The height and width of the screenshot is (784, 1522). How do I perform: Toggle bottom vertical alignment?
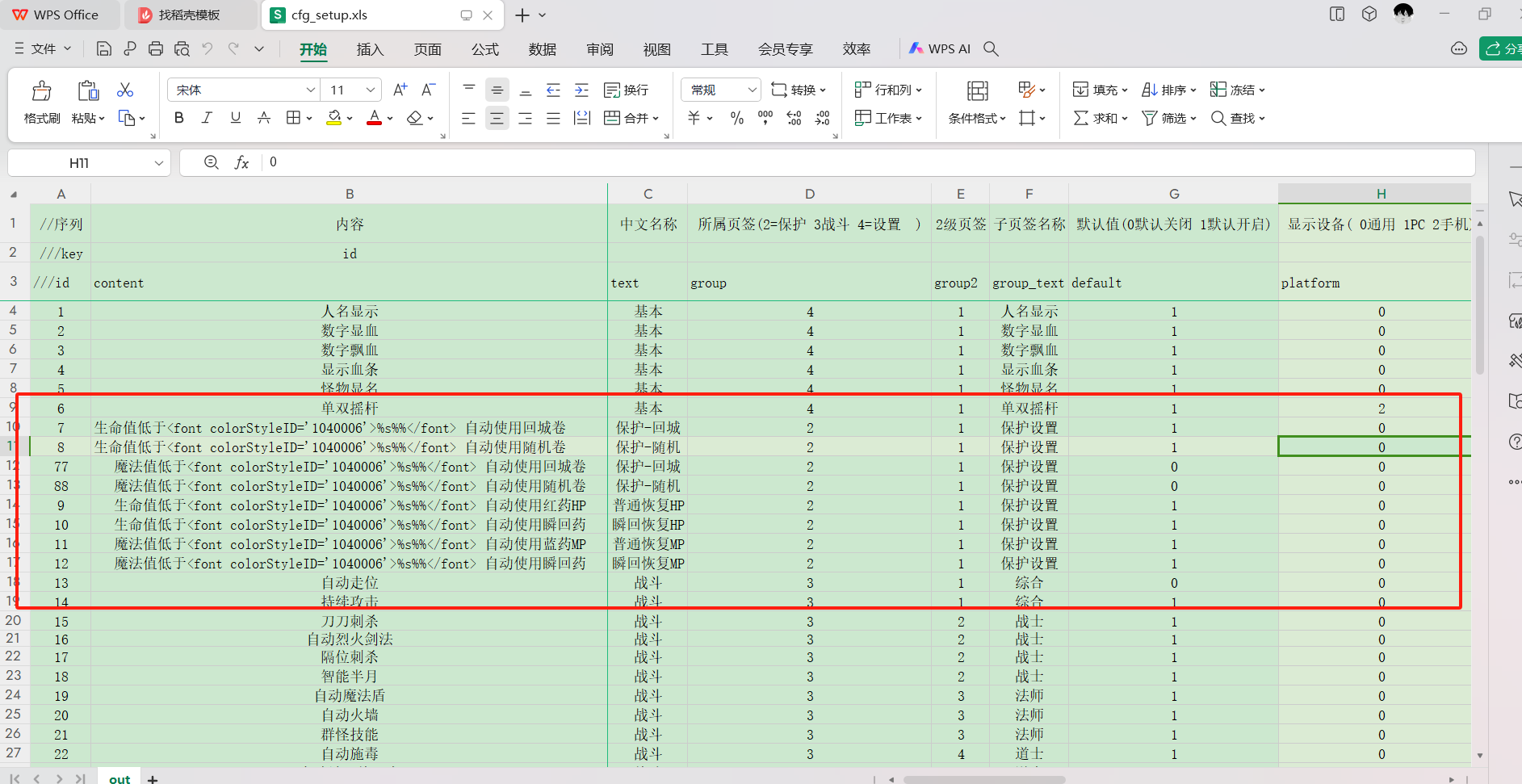tap(525, 90)
